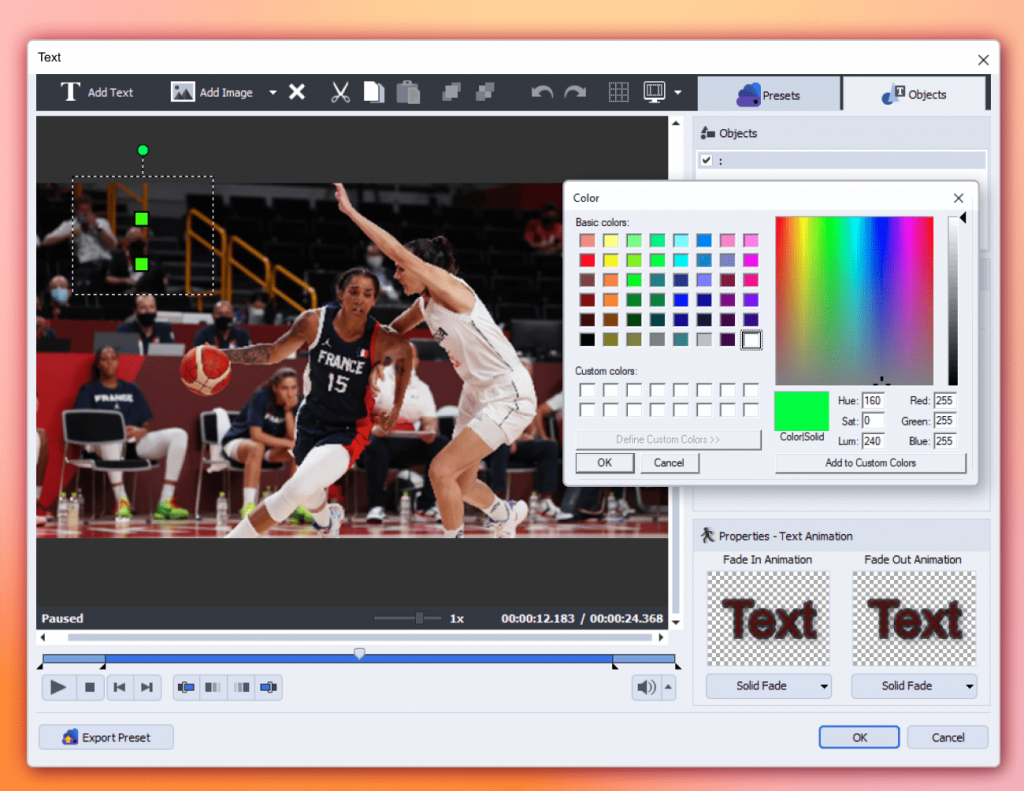This screenshot has height=791, width=1024.
Task: Switch to the Presets tab
Action: [768, 95]
